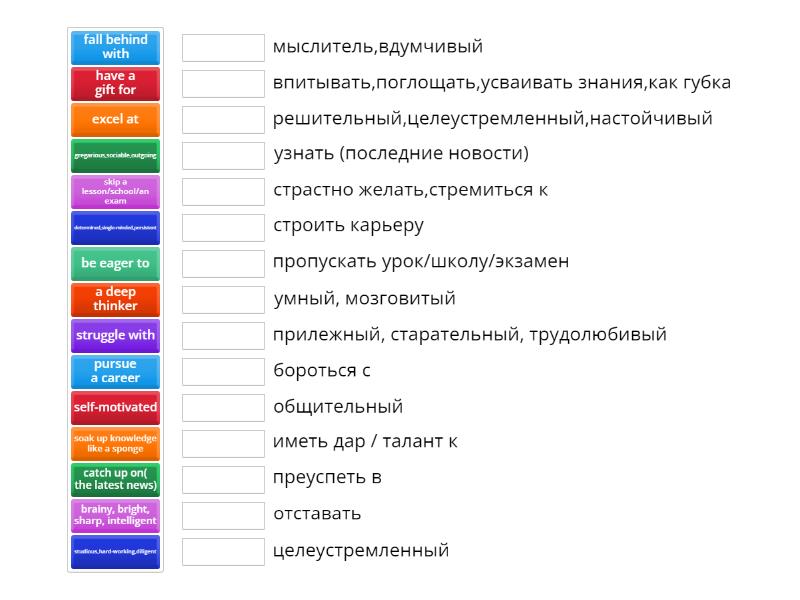The image size is (800, 600).
Task: Pick 'brainy, bright, sharp, intelligent' tile
Action: pyautogui.click(x=115, y=516)
